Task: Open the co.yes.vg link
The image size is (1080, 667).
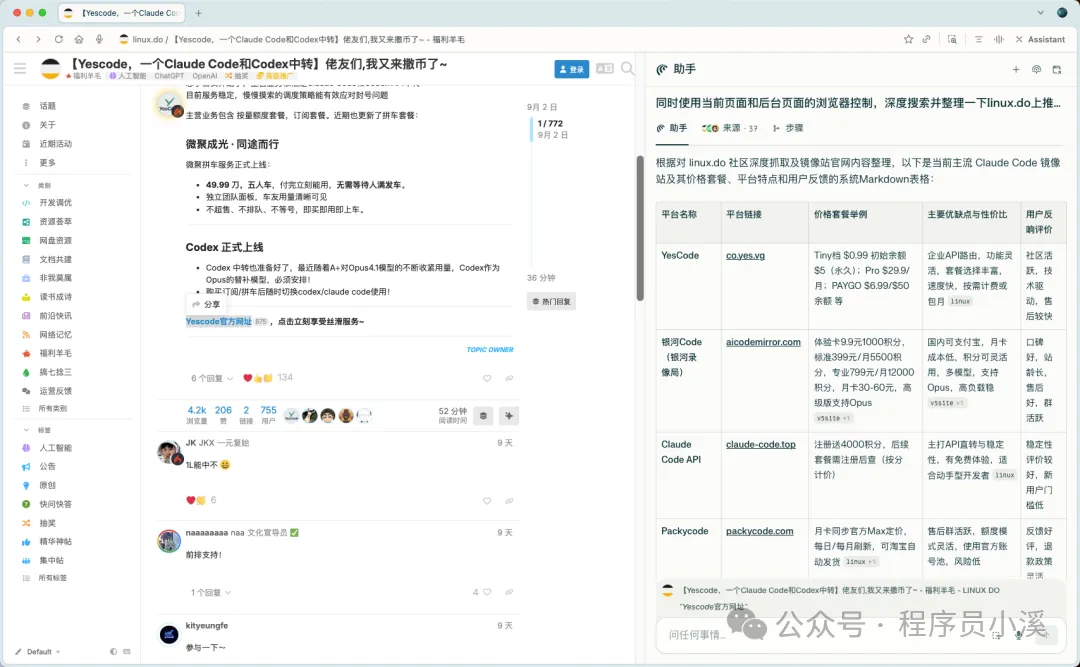Action: (745, 255)
